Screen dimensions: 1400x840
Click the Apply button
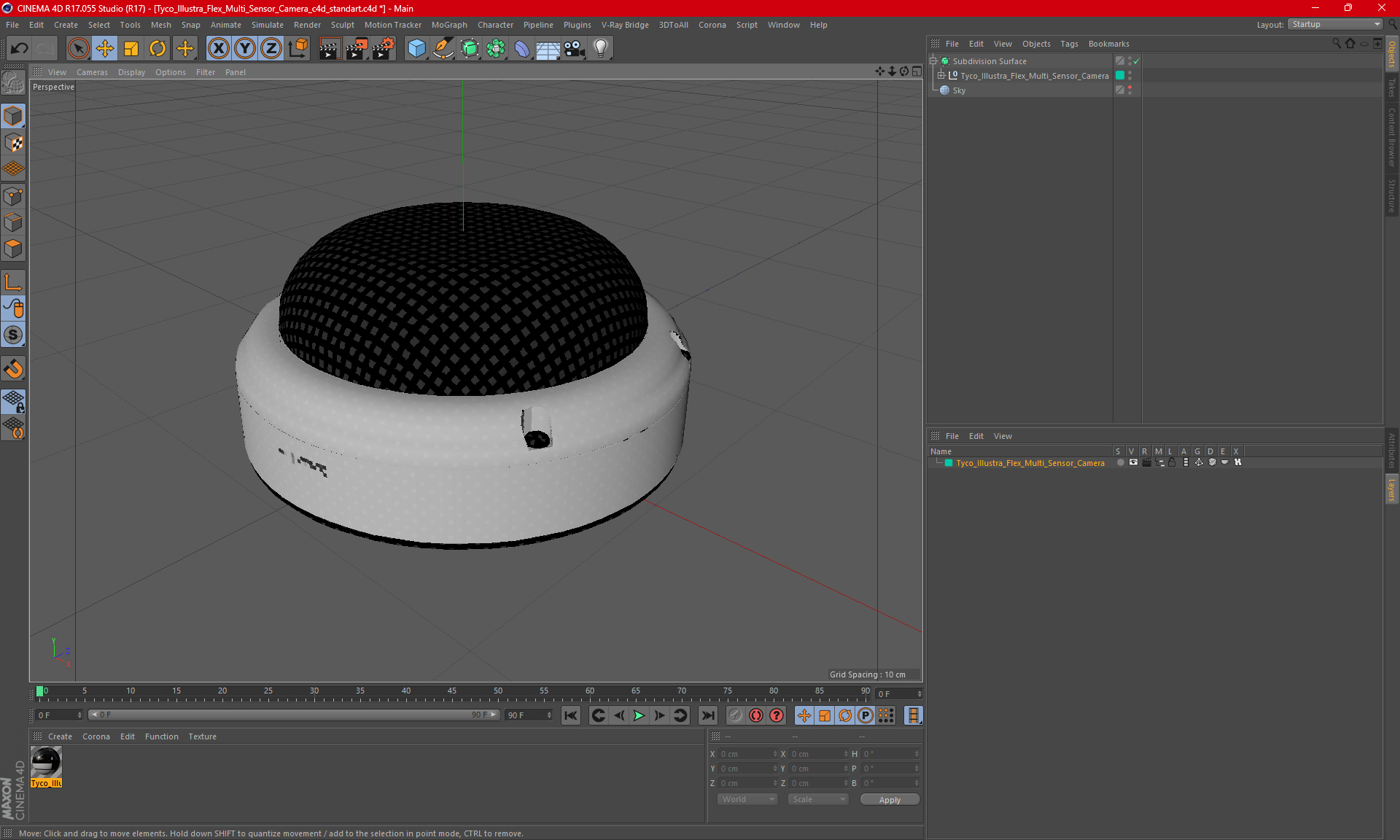point(890,800)
